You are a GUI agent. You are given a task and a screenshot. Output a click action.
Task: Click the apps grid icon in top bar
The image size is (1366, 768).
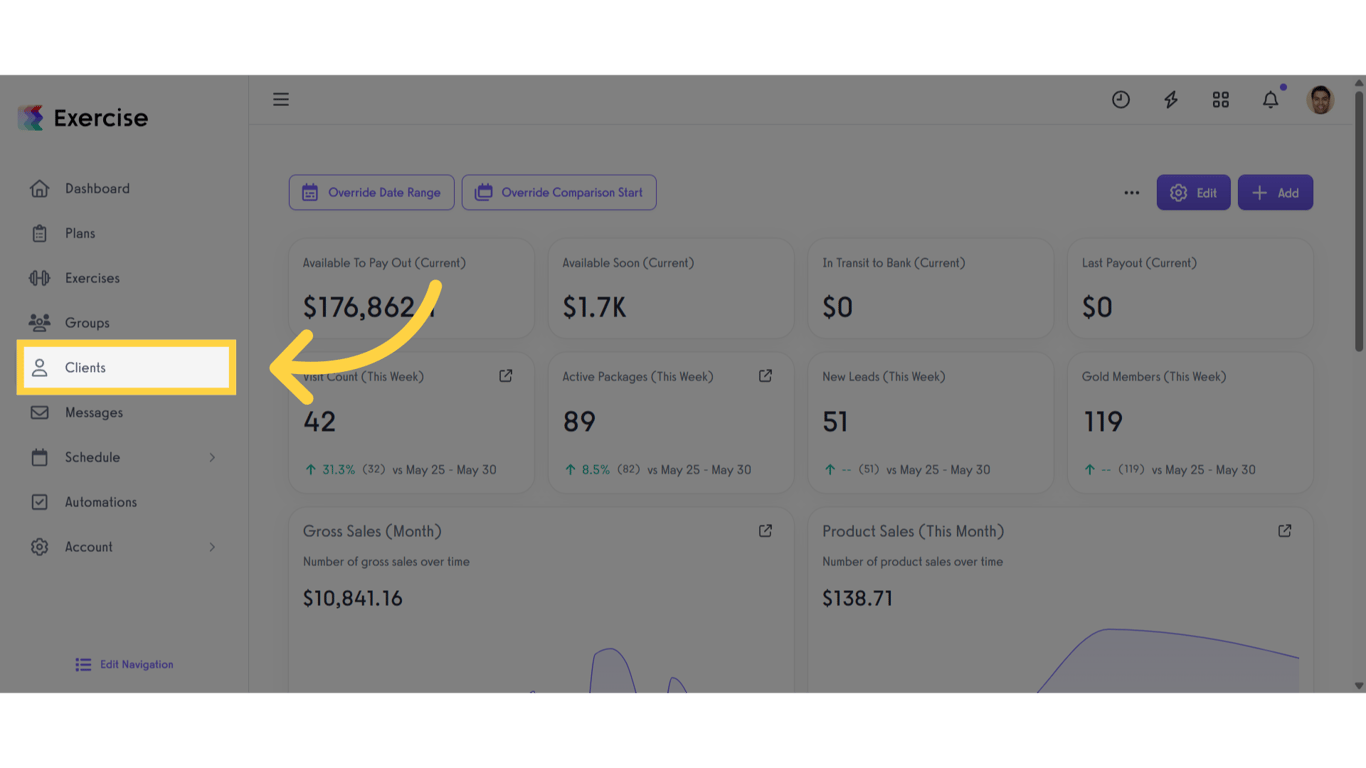(x=1220, y=99)
